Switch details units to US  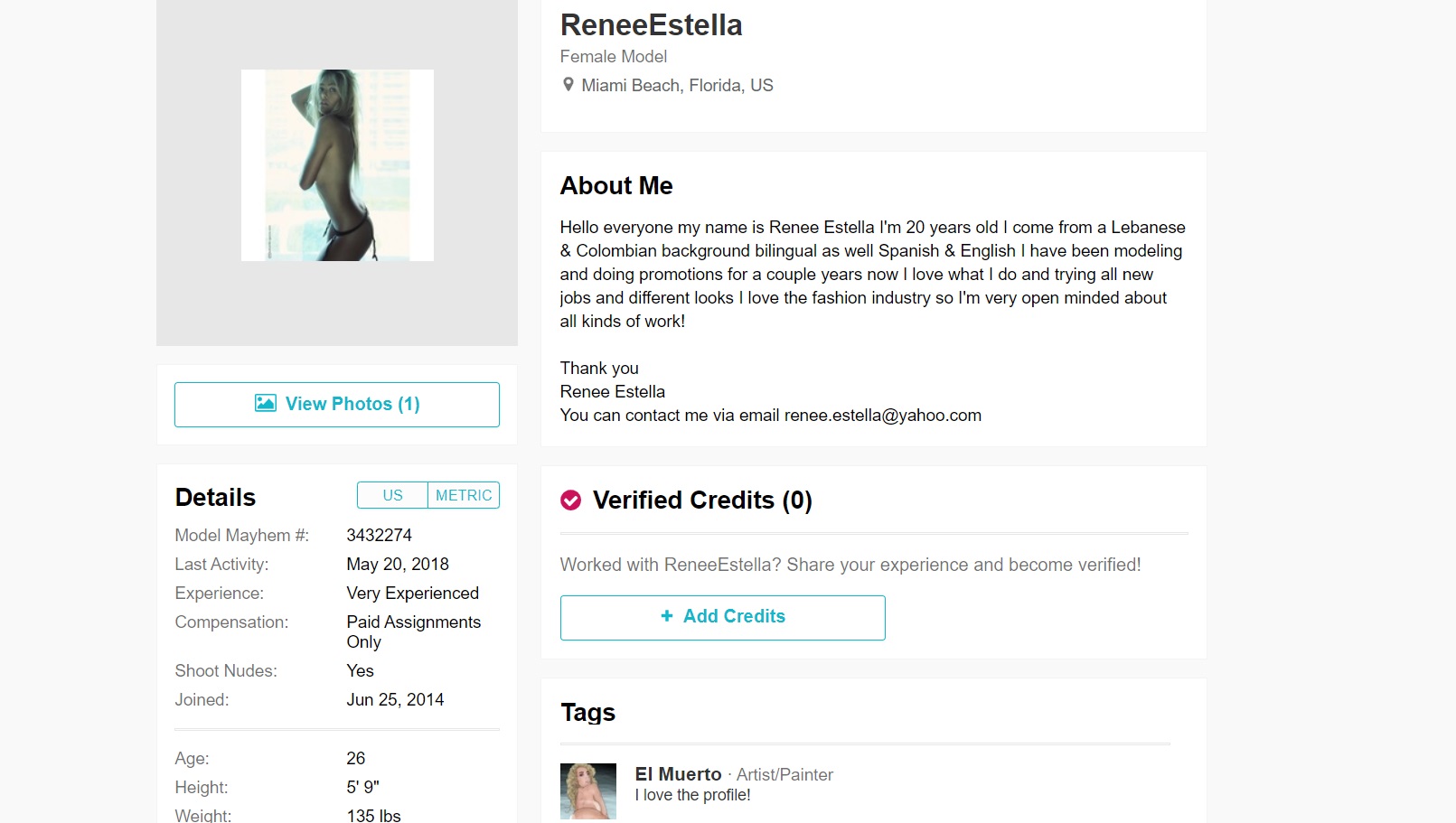tap(392, 495)
